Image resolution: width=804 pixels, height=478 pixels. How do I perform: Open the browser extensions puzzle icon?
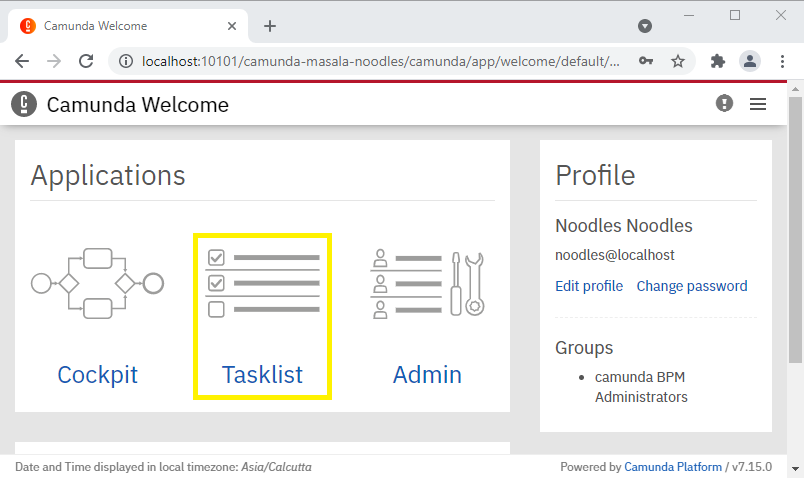pos(718,62)
